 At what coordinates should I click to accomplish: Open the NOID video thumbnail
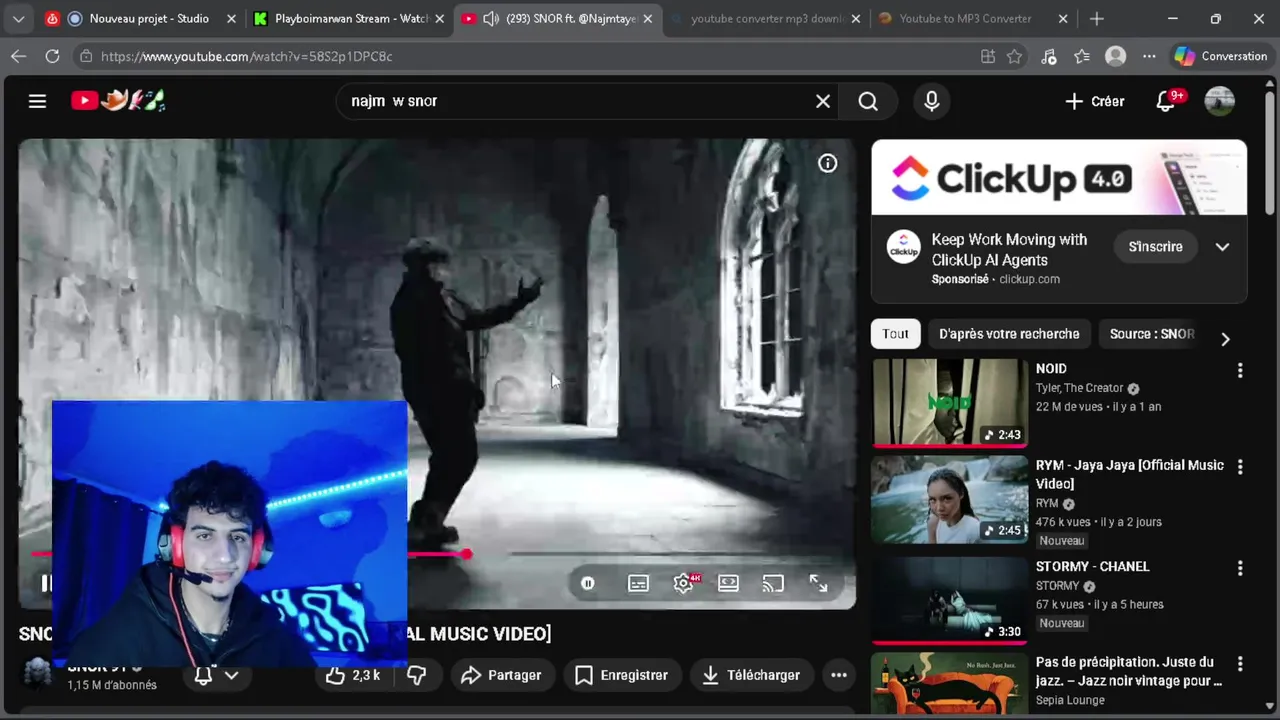tap(950, 403)
